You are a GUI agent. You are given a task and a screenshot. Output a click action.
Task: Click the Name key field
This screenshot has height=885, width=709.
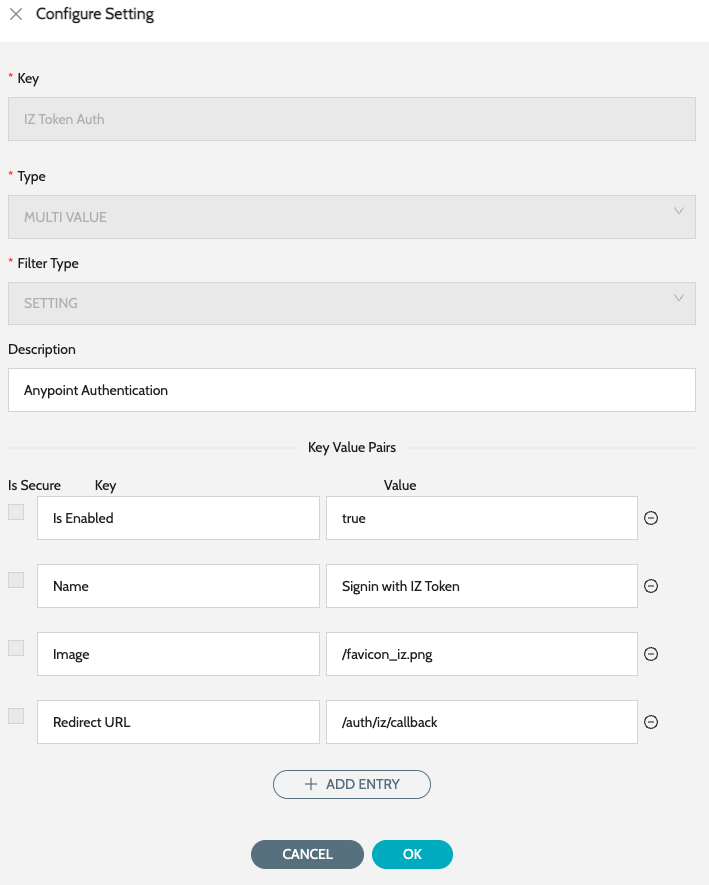(x=178, y=586)
